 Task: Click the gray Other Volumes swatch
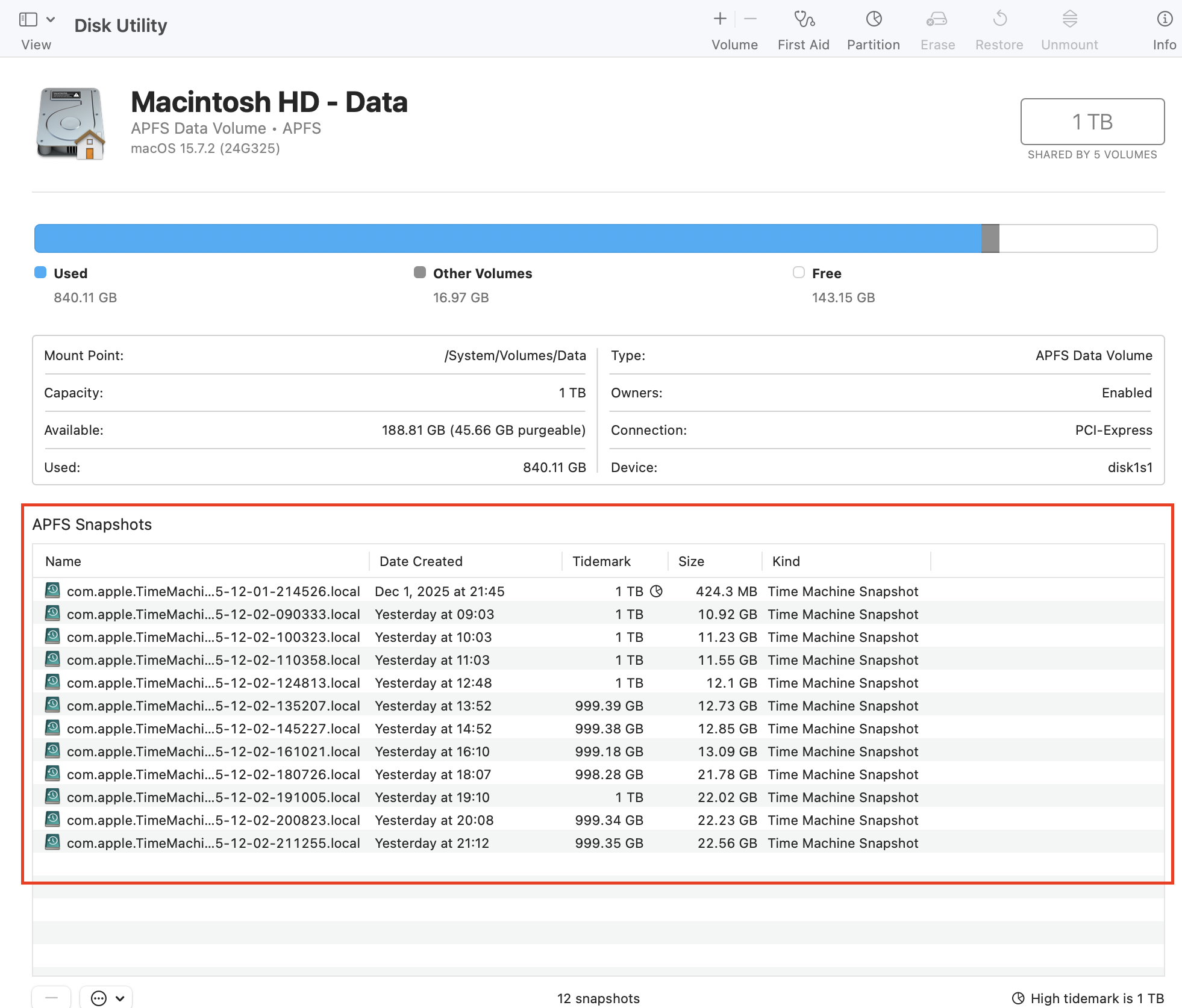[420, 273]
